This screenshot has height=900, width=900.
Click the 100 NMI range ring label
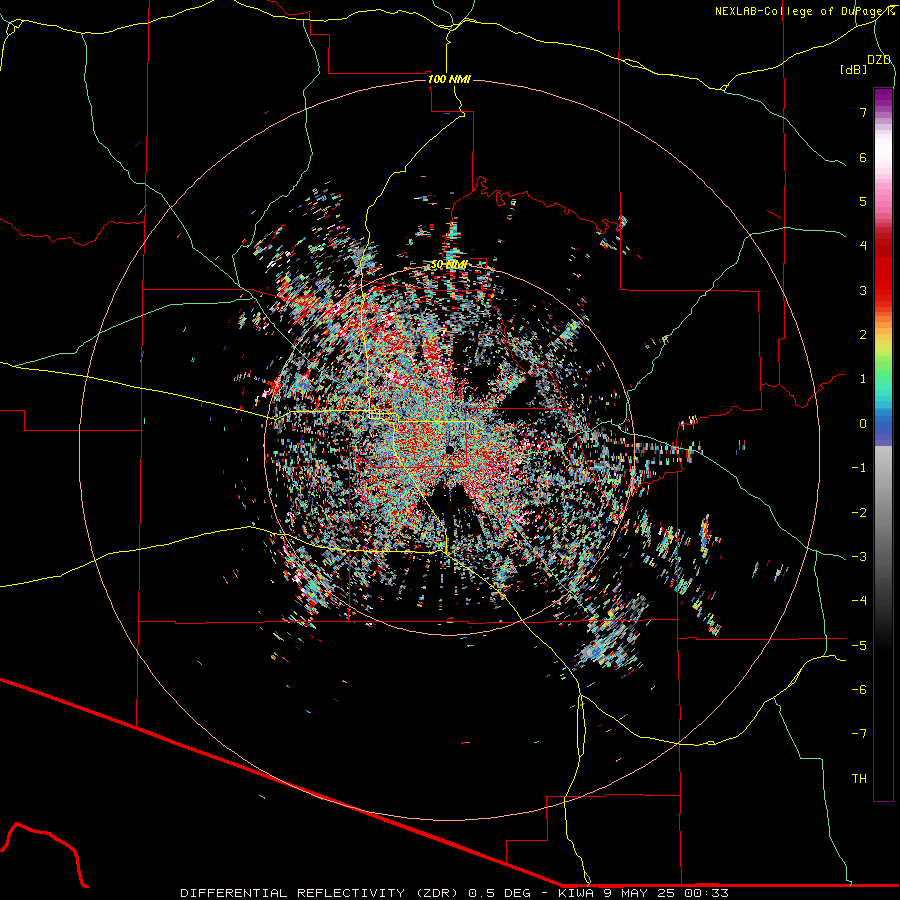pyautogui.click(x=449, y=79)
